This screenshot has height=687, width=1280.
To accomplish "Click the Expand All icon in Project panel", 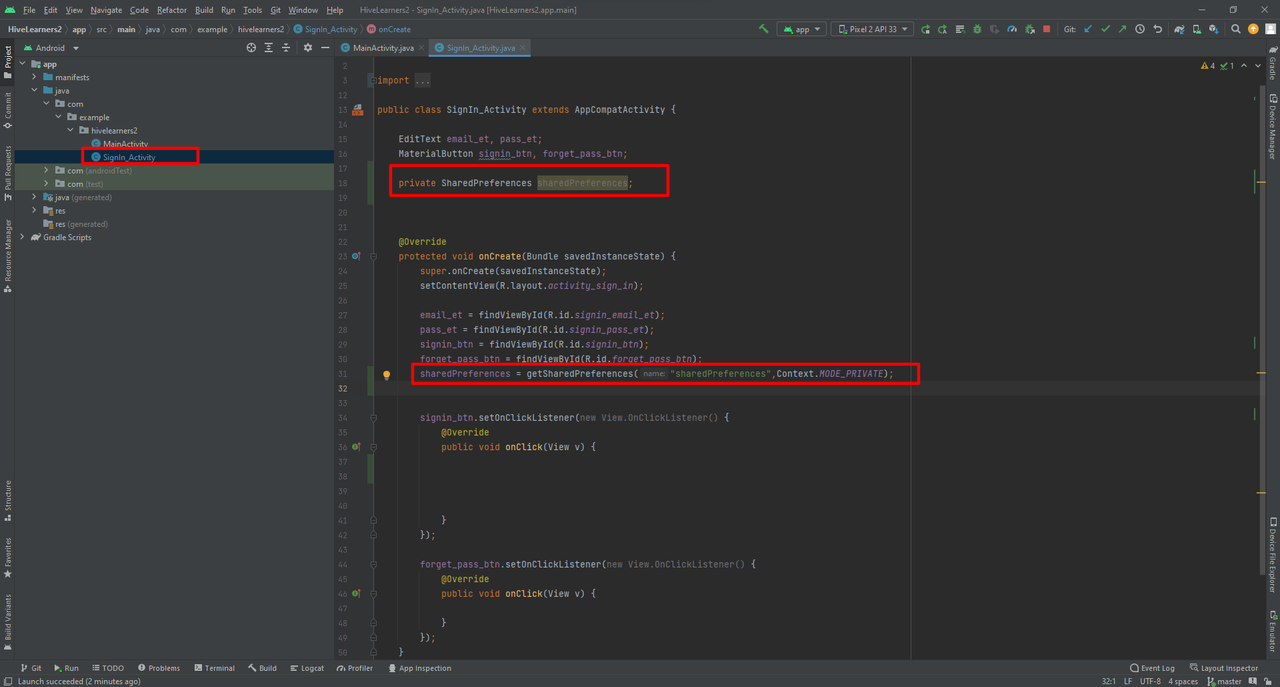I will [268, 47].
